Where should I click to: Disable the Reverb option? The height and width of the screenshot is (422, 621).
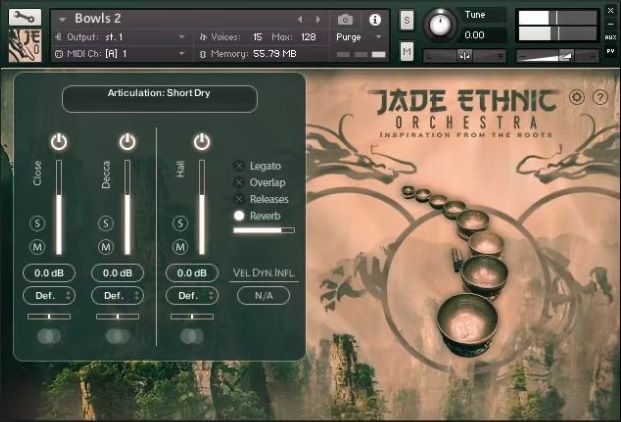point(239,215)
